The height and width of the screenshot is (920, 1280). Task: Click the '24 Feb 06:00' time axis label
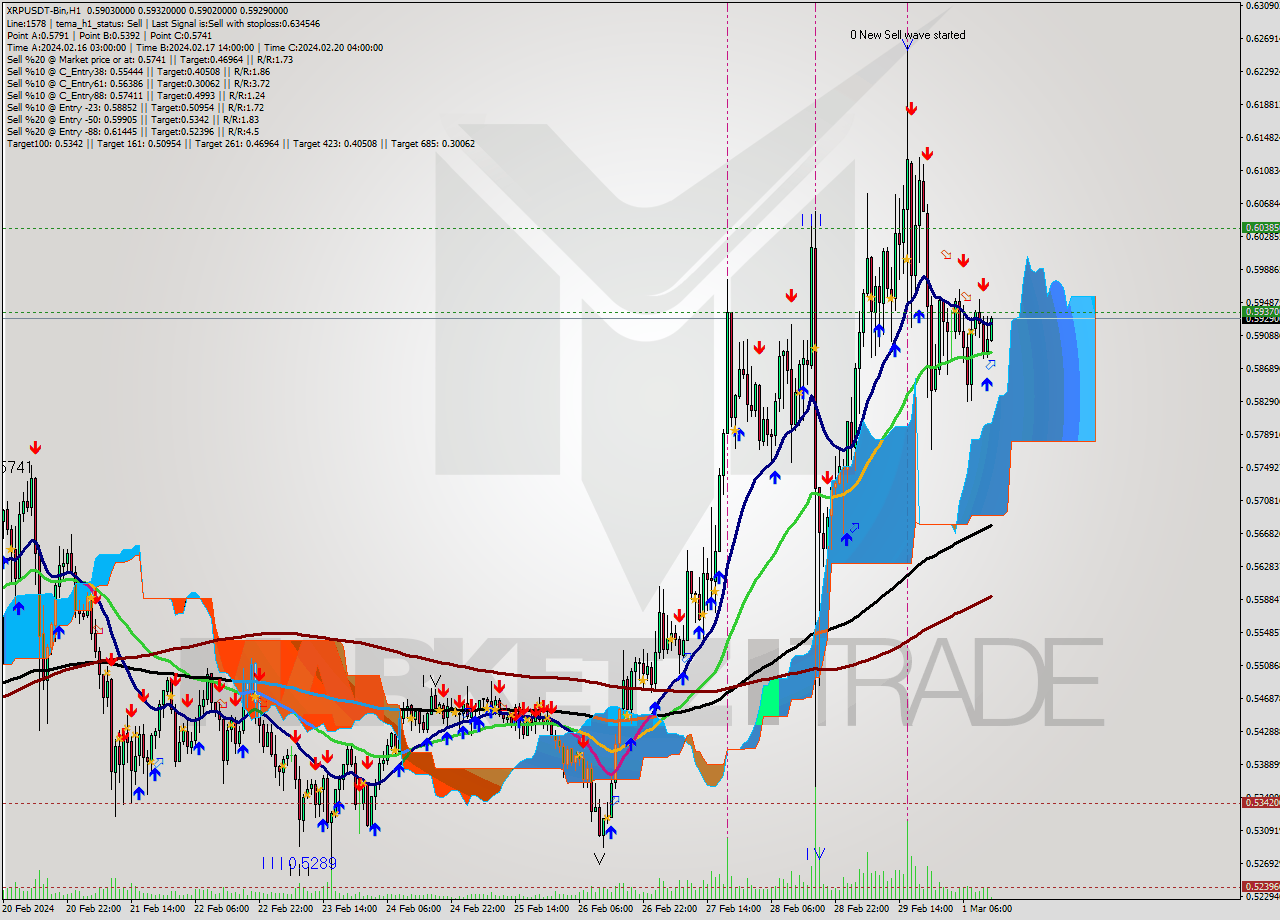point(416,909)
